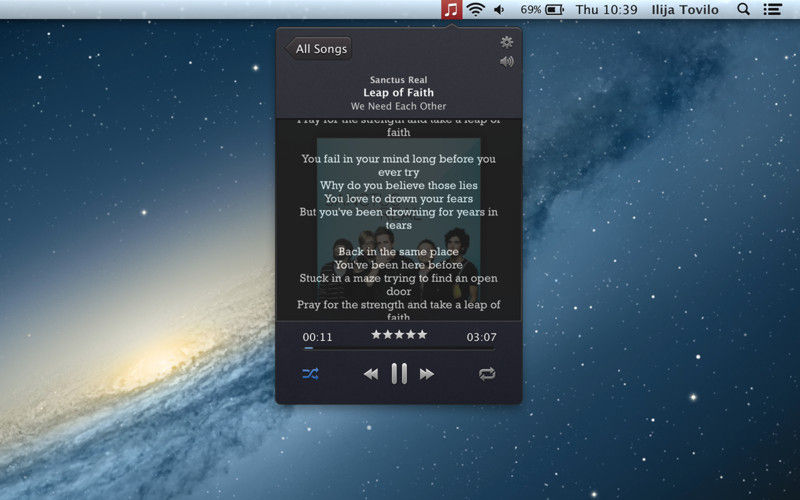
Task: Open the Wi-Fi menu in the menu bar
Action: click(x=476, y=9)
